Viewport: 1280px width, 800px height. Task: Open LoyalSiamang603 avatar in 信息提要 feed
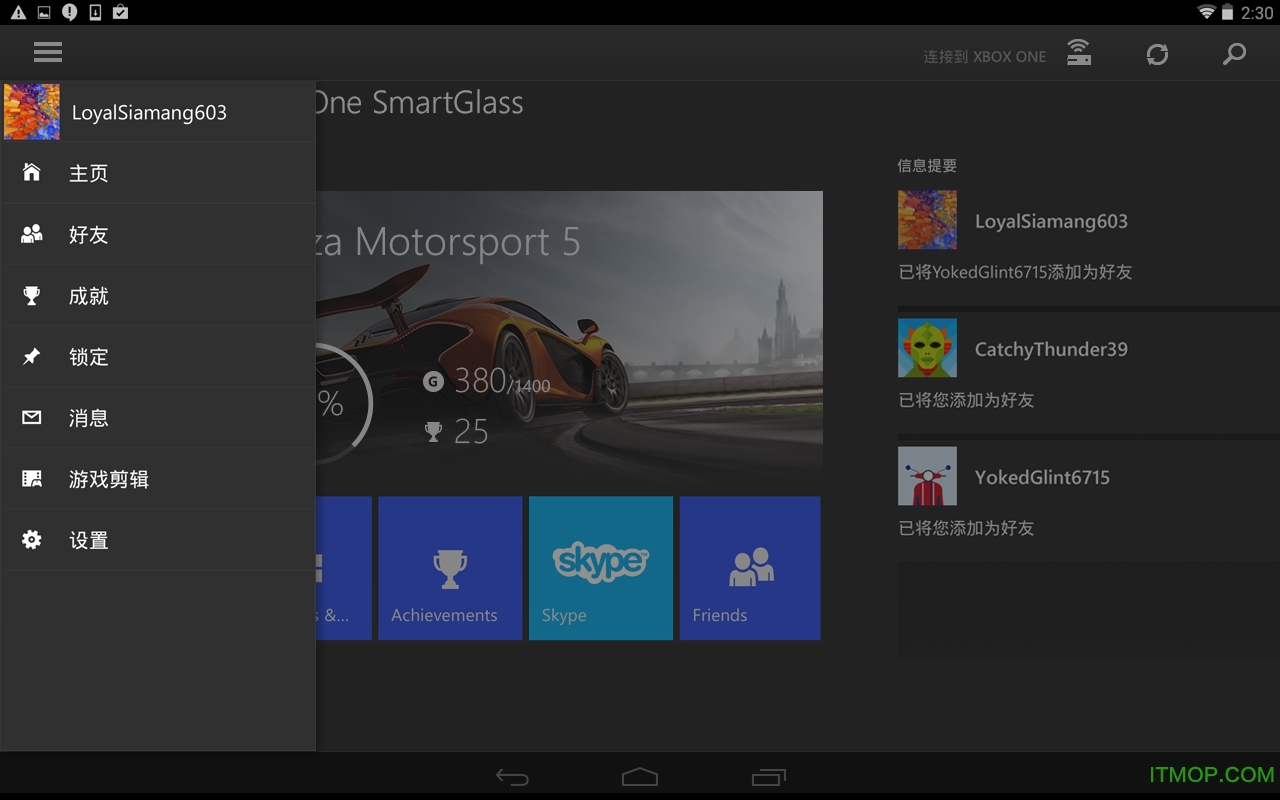pyautogui.click(x=927, y=220)
